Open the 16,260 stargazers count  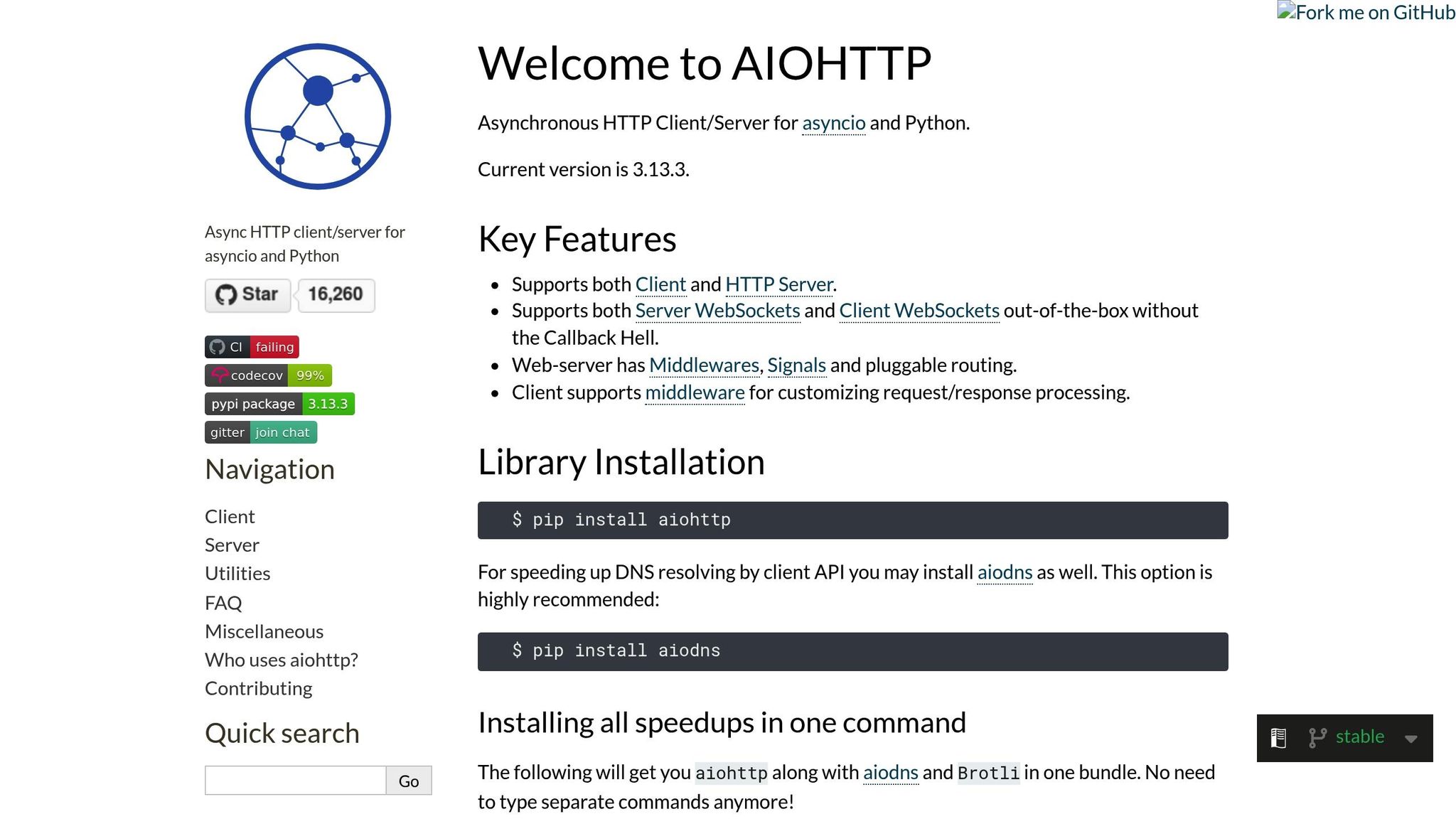[x=336, y=294]
